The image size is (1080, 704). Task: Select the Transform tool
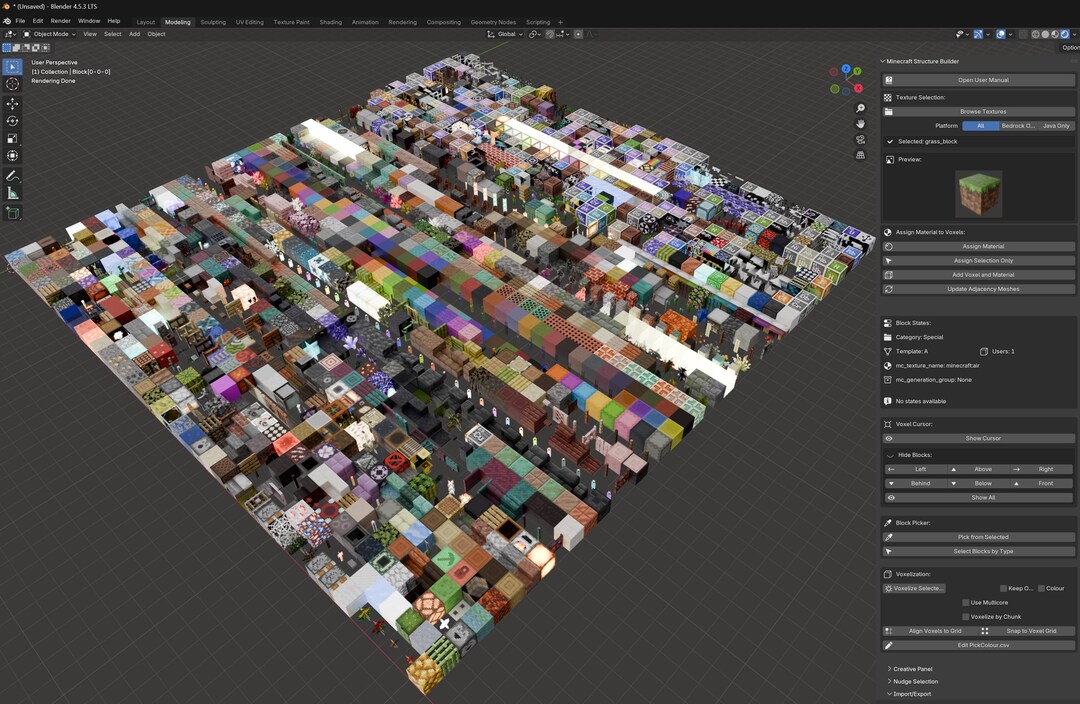click(12, 156)
